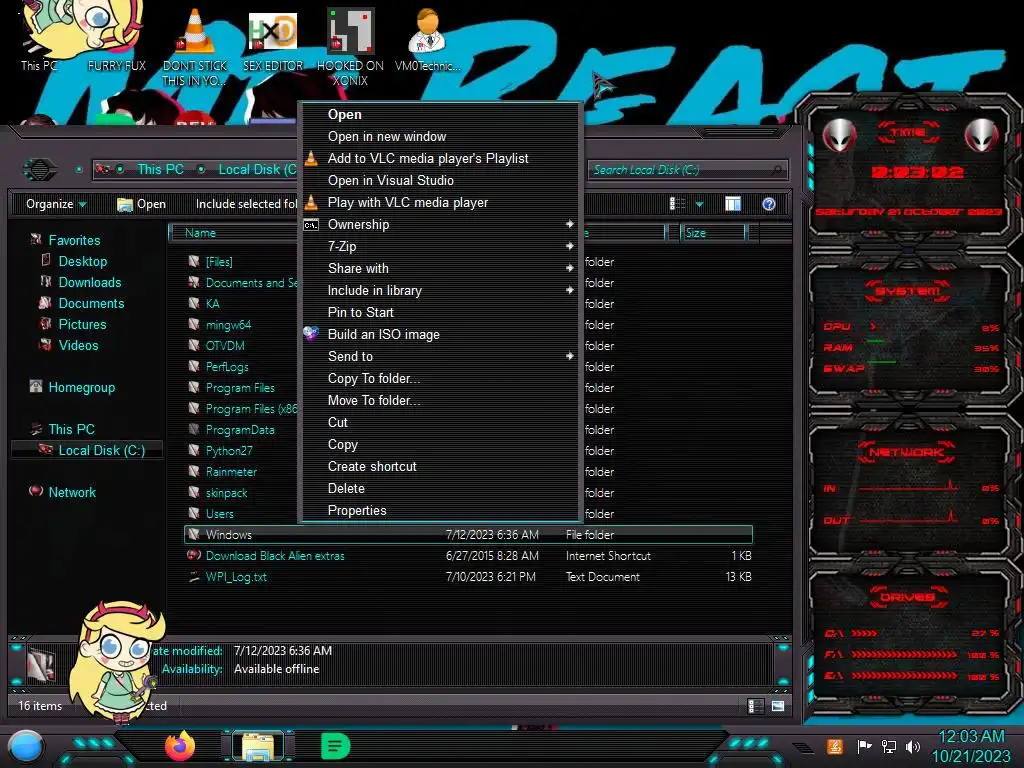
Task: Click the Explorer back navigation button
Action: coord(40,170)
